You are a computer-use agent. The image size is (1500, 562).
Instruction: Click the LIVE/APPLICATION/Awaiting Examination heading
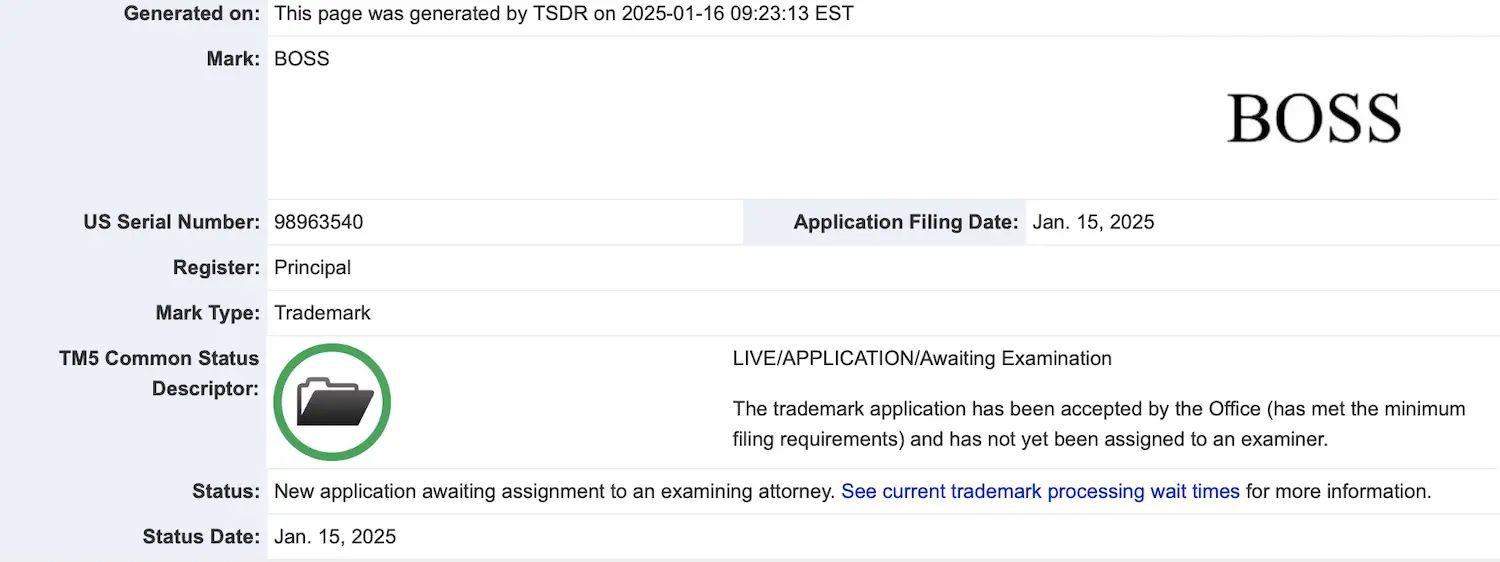[x=921, y=358]
